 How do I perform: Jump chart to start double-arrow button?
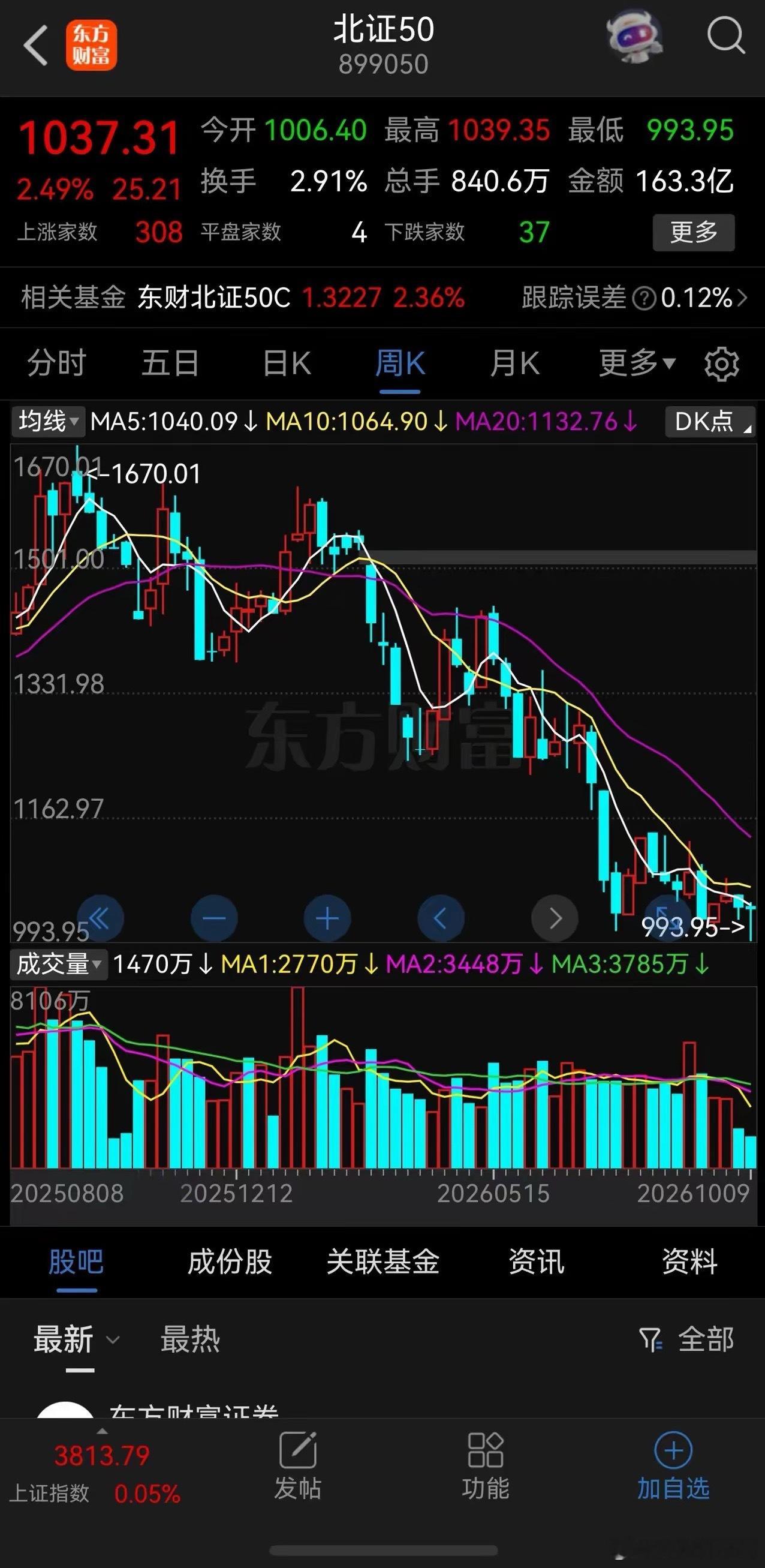point(100,918)
